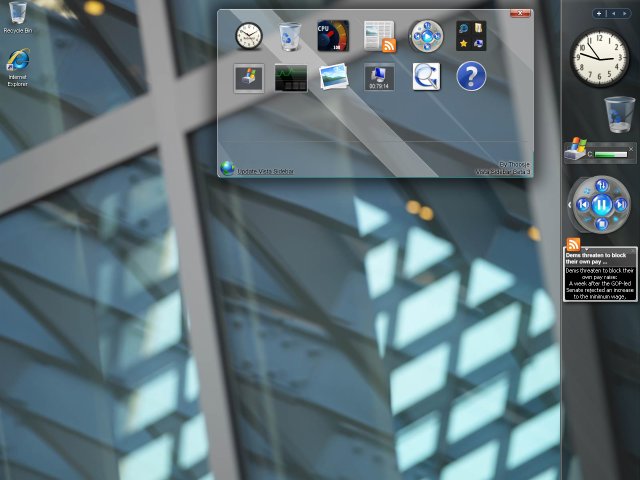Pick the media player gadget in gallery
This screenshot has height=480, width=640.
click(426, 36)
